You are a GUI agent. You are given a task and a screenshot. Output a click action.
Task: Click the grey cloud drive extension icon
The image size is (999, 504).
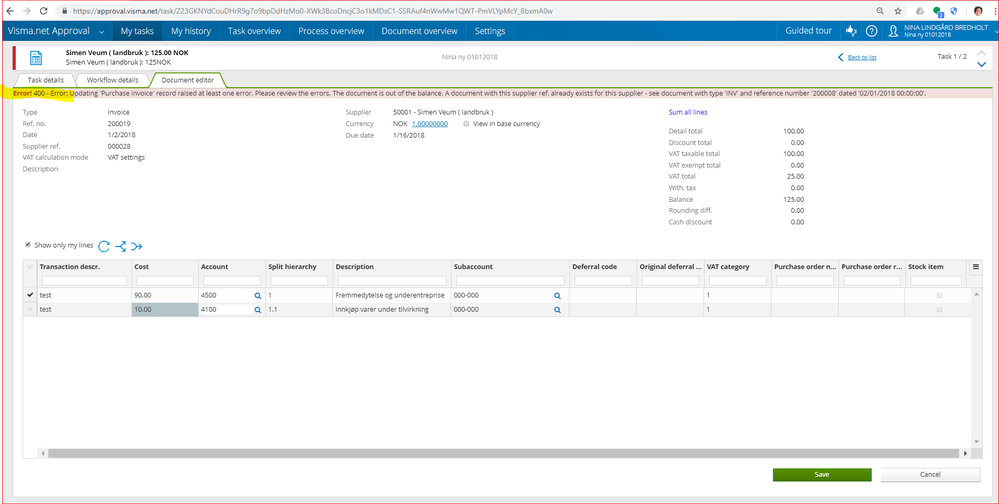(x=920, y=11)
